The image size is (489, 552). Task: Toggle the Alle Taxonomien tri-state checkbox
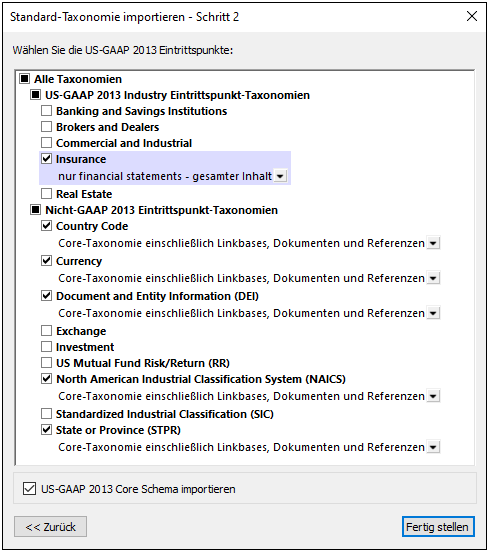(25, 79)
